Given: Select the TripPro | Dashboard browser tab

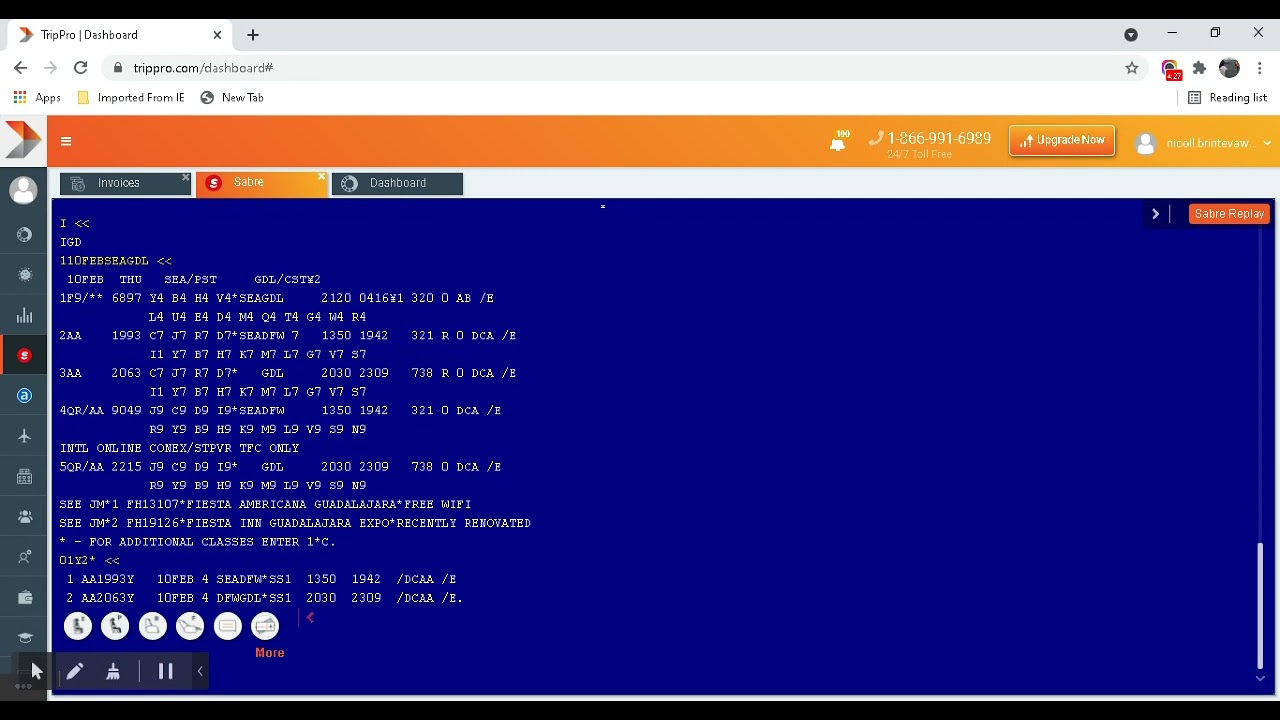Looking at the screenshot, I should [x=120, y=35].
